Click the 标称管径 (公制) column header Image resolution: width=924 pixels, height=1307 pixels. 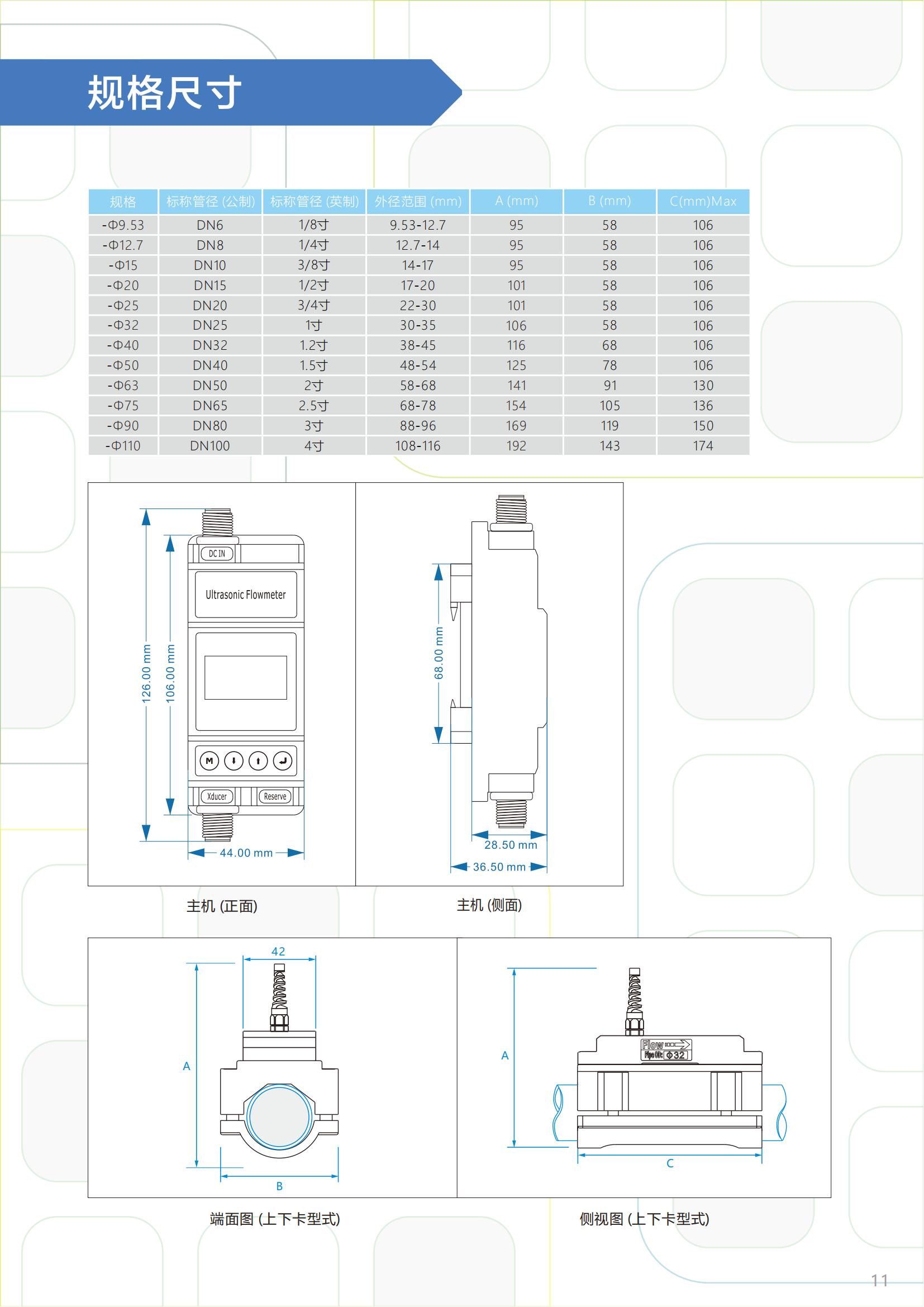click(x=210, y=202)
